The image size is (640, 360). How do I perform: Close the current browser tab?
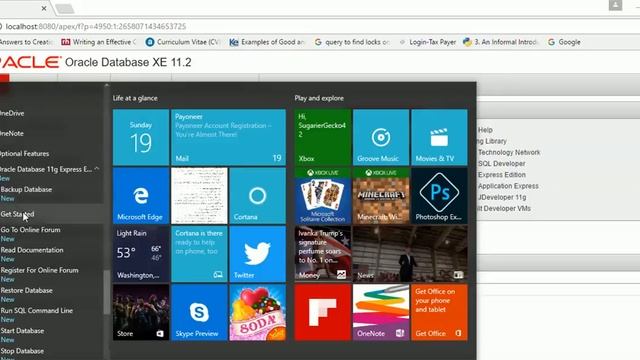click(x=44, y=8)
